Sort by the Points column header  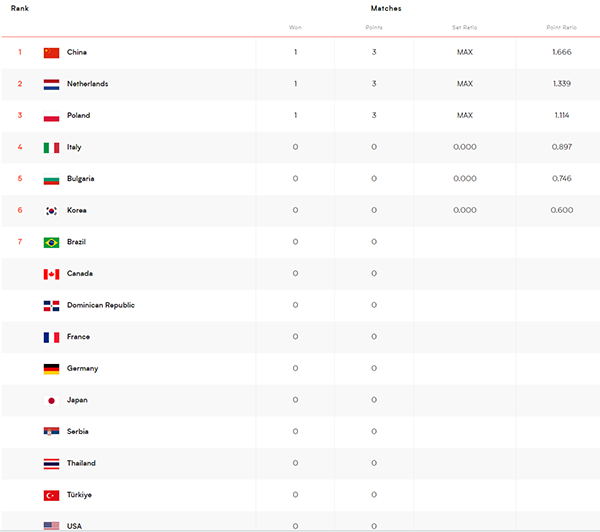pos(374,27)
